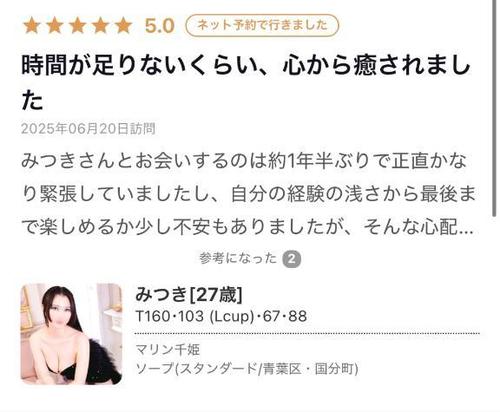Open the profile photo thumbnail
Screen dimensions: 500x412
point(71,334)
